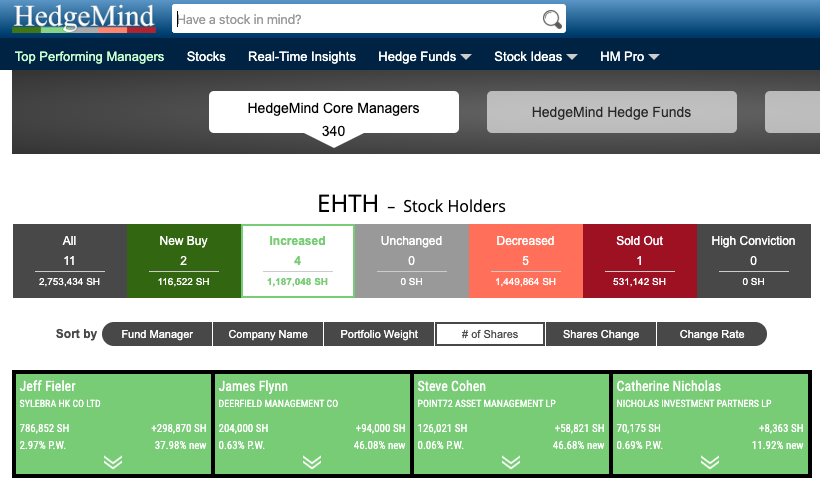Click the 786,852 SH value

click(44, 428)
